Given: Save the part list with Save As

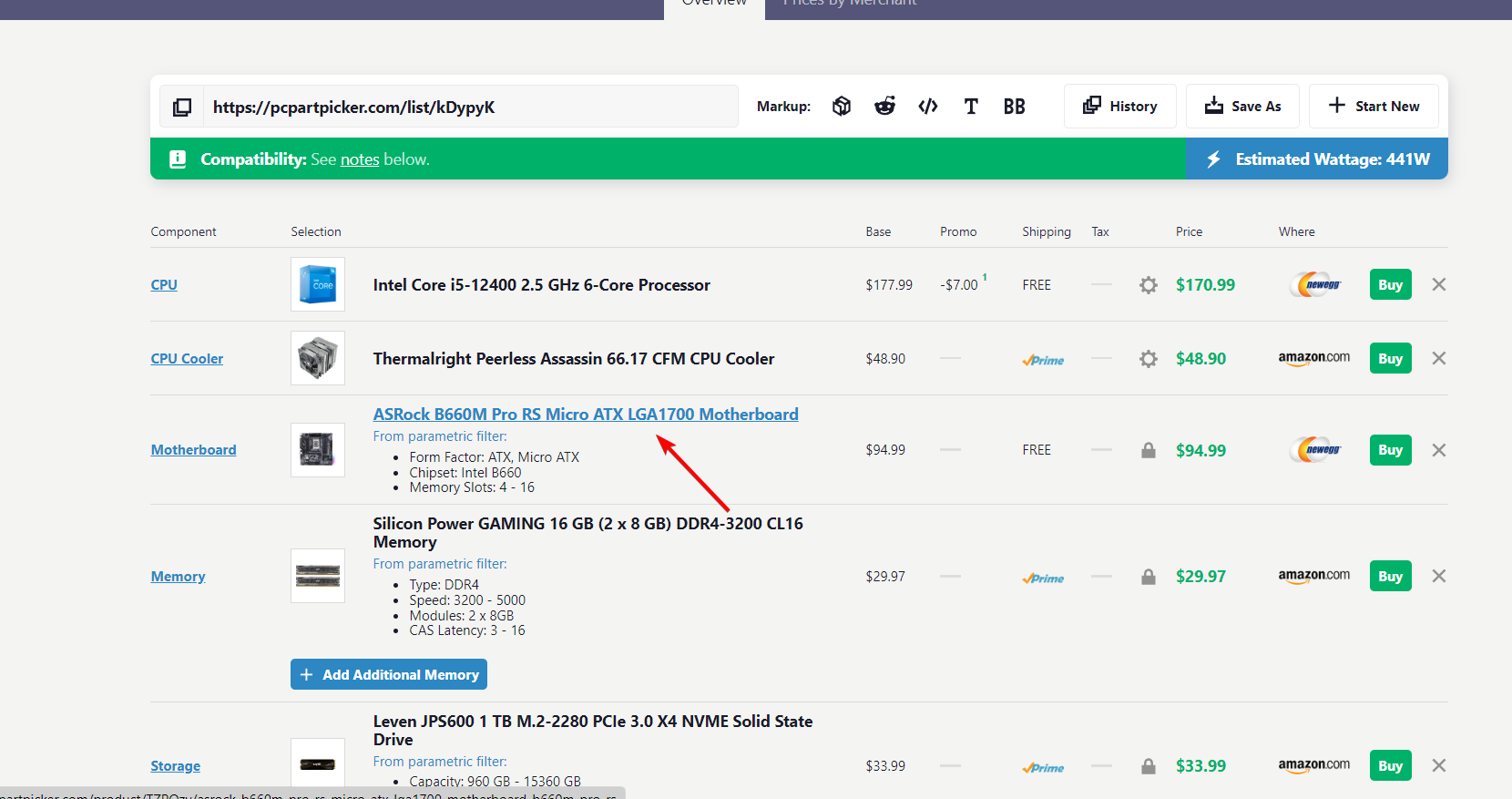Looking at the screenshot, I should 1242,107.
